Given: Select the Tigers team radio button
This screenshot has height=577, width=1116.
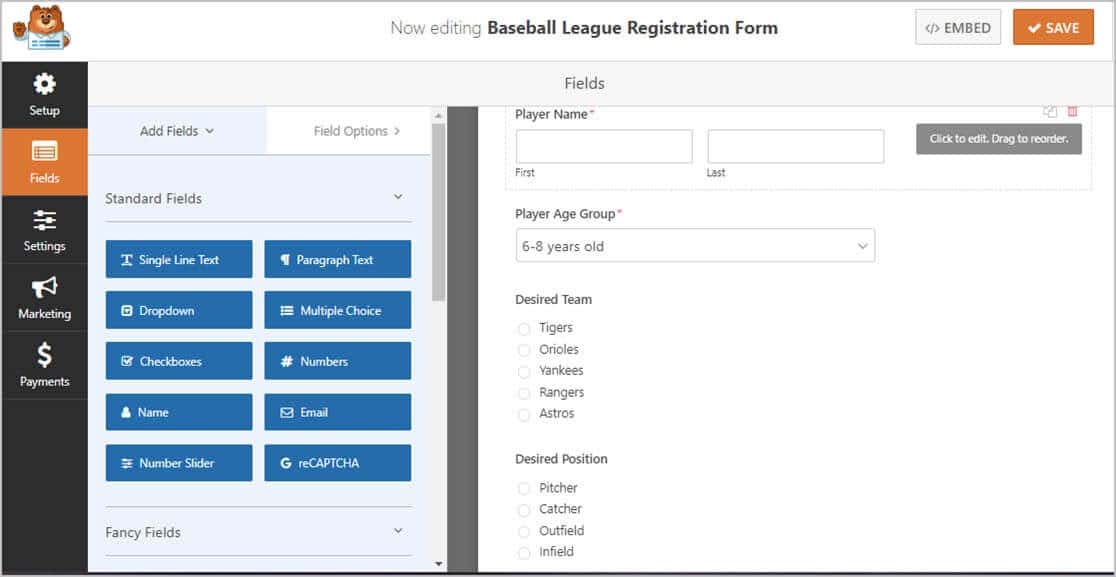Looking at the screenshot, I should click(524, 327).
